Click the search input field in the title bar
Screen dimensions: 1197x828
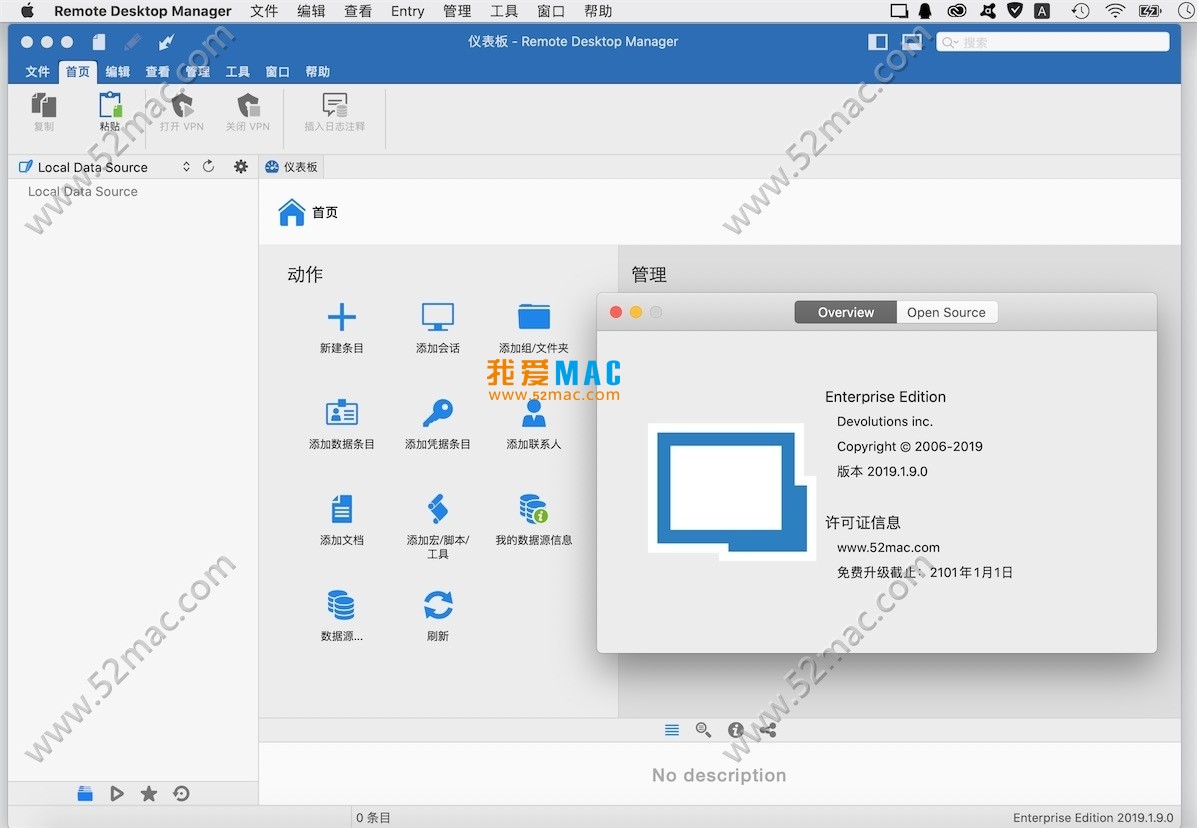coord(1060,42)
